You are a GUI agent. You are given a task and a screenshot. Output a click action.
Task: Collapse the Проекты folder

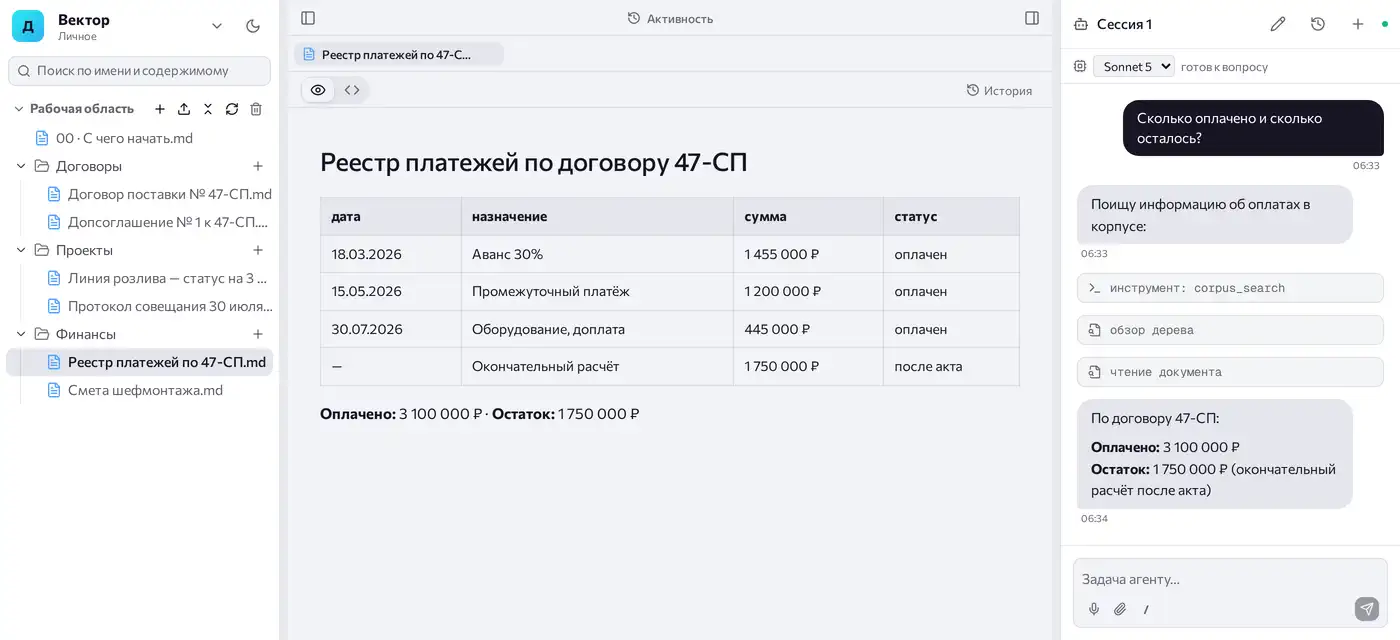tap(20, 250)
